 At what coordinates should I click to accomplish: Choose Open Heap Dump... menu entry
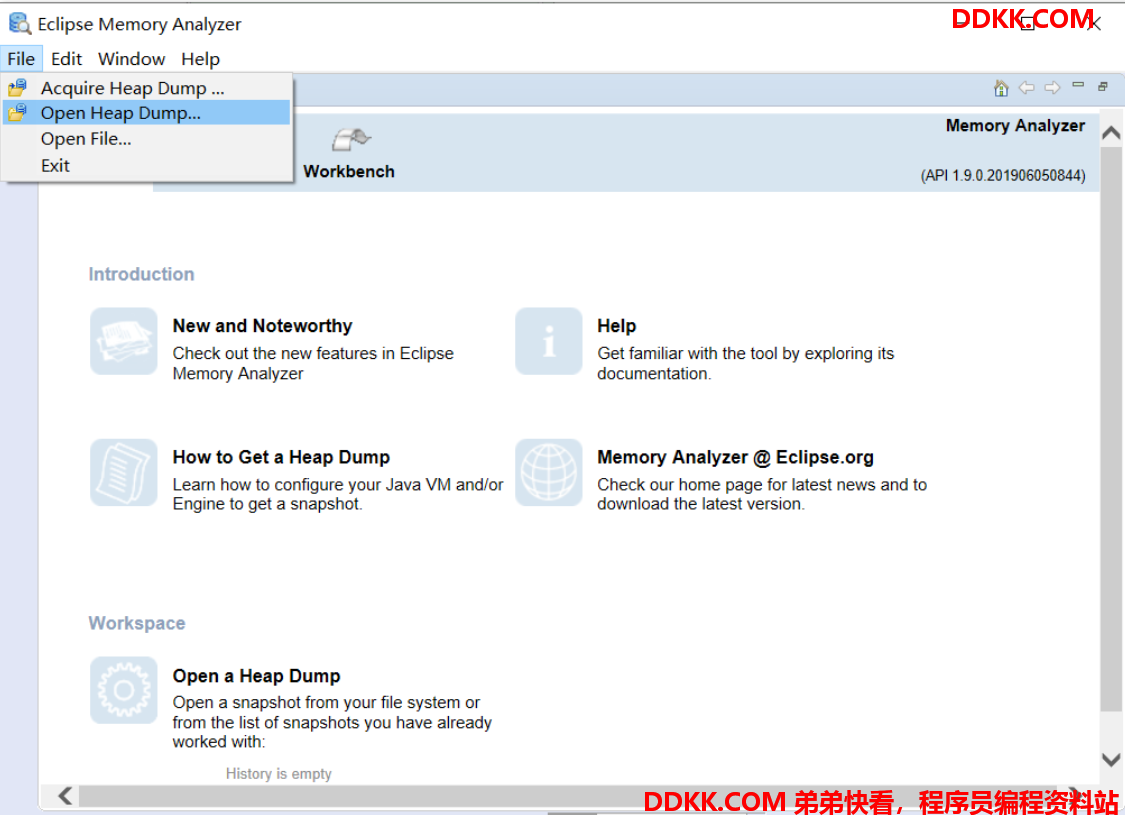146,113
